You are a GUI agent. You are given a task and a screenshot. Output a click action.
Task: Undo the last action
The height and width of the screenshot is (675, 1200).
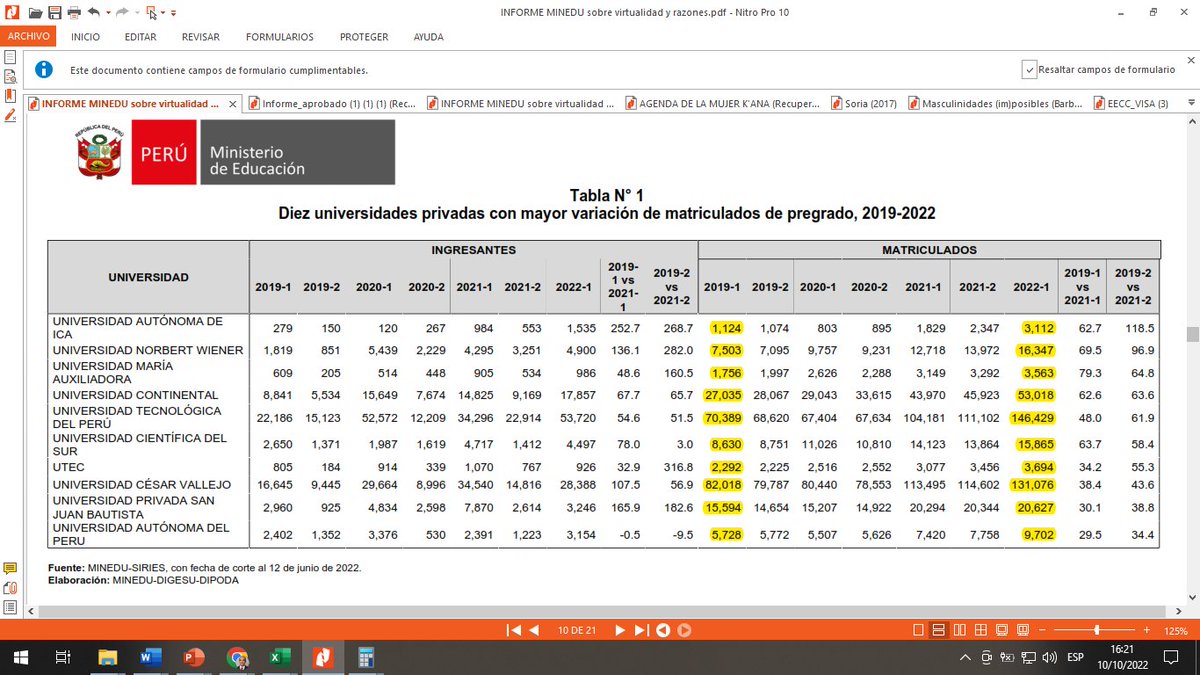point(94,12)
